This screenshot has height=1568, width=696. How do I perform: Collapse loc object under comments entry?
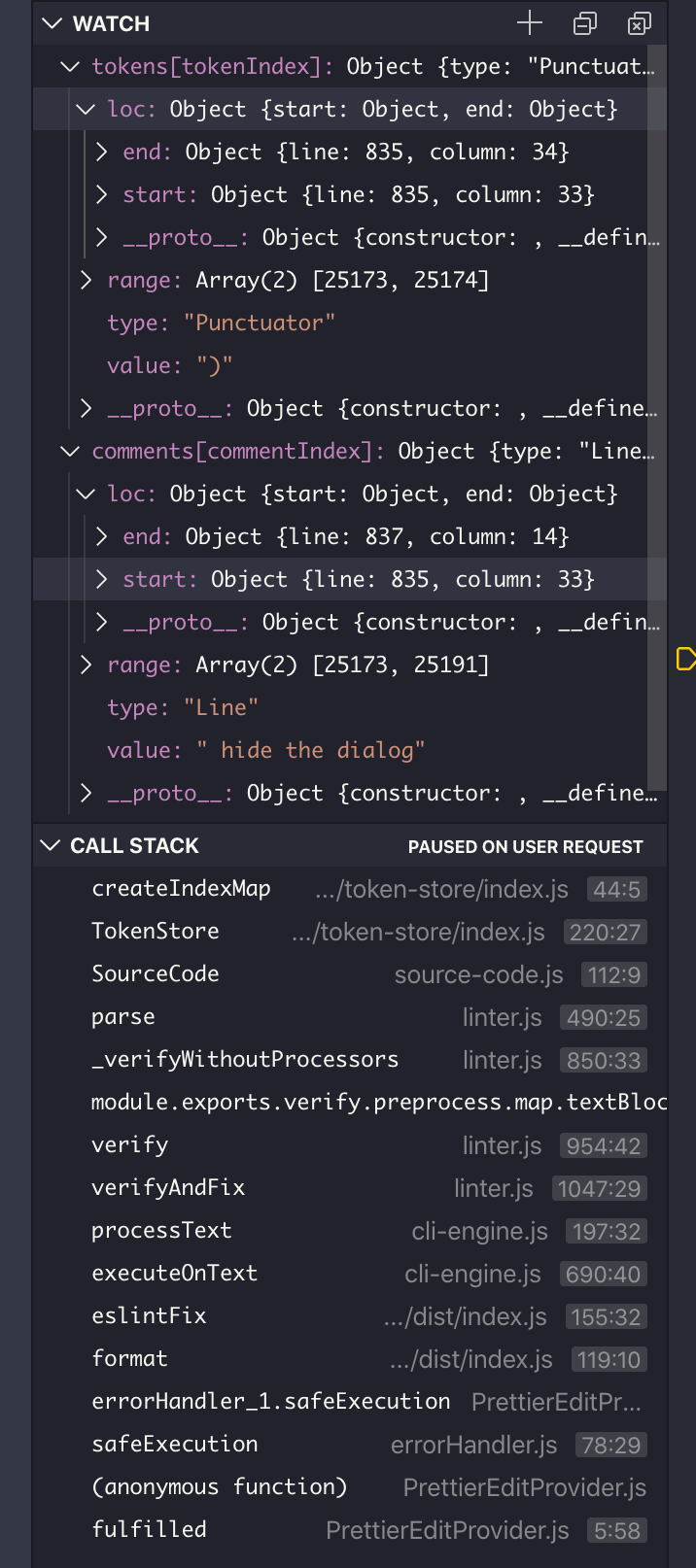coord(86,494)
